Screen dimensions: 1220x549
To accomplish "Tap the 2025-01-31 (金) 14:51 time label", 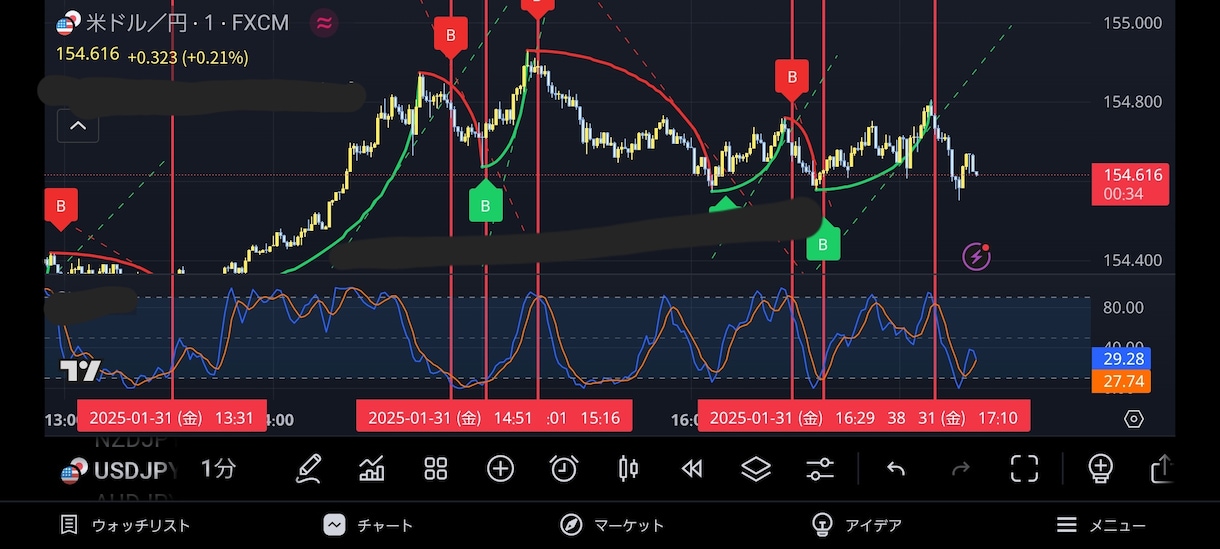I will coord(450,418).
